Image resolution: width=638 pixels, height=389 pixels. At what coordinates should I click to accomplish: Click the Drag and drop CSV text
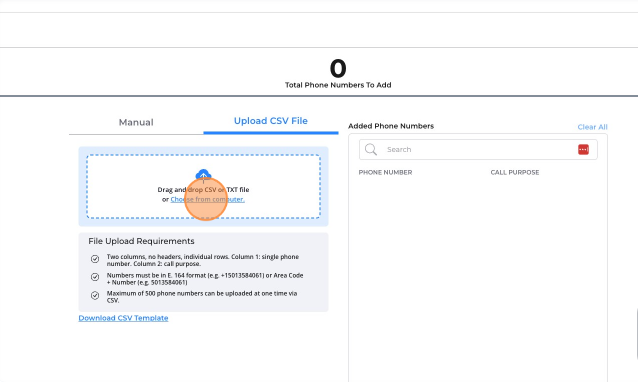pos(203,190)
